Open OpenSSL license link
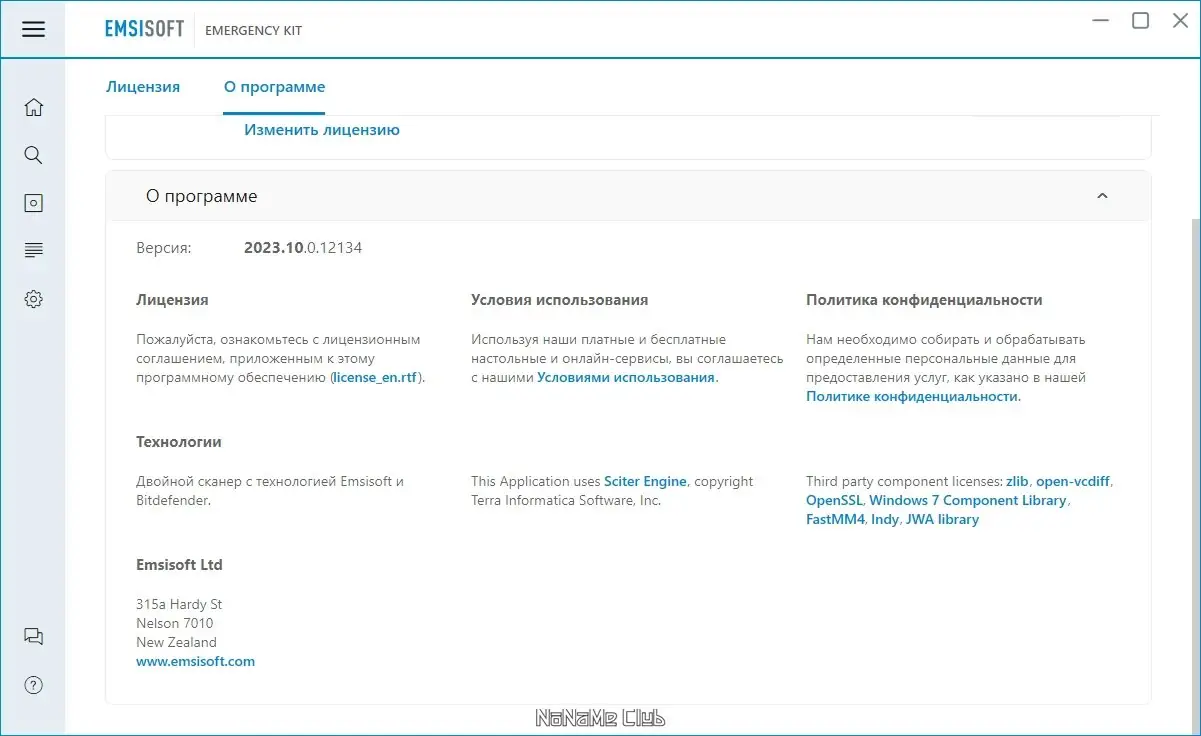This screenshot has height=736, width=1201. click(x=834, y=501)
